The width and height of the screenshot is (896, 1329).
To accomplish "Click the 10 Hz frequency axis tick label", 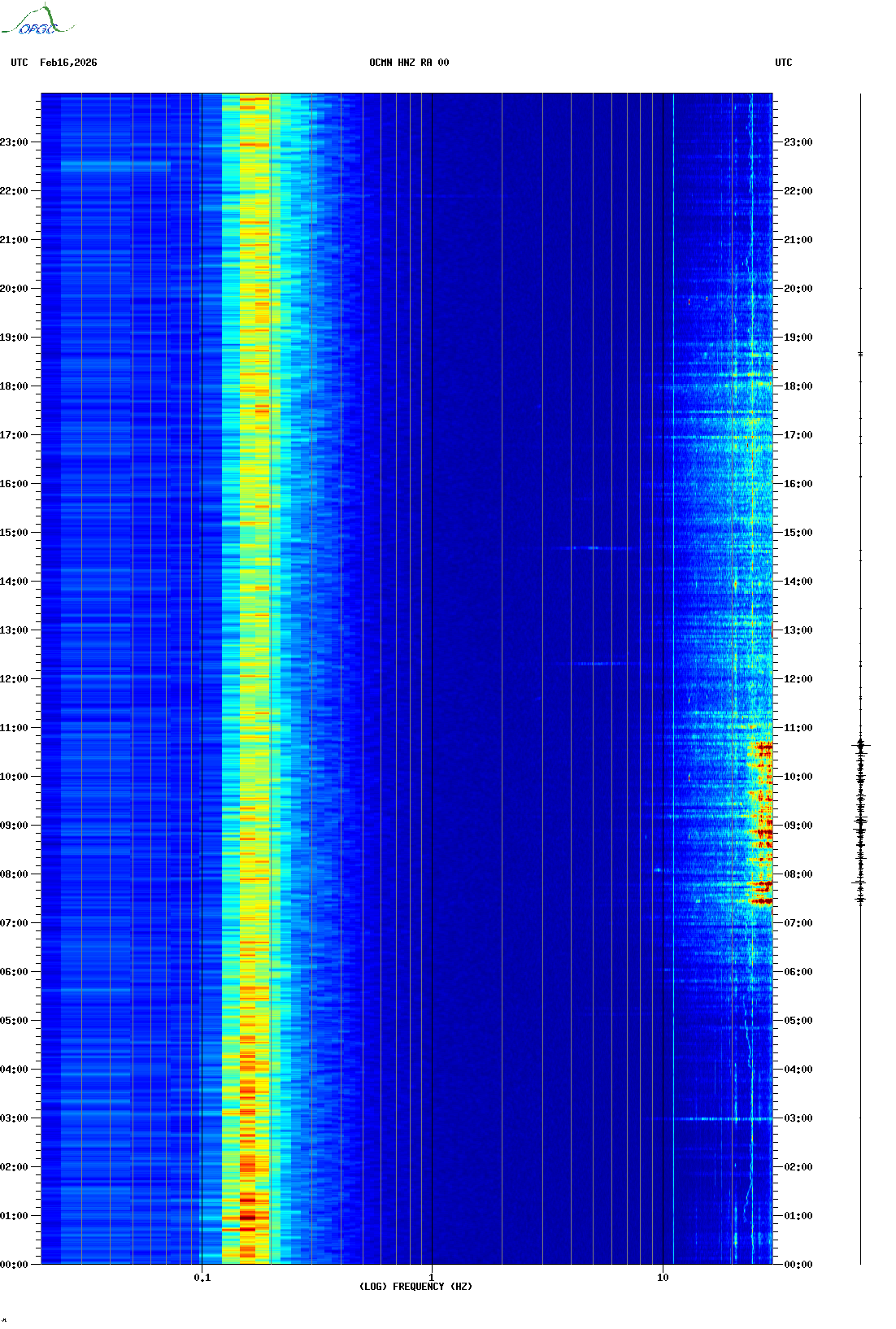I will 663,1277.
